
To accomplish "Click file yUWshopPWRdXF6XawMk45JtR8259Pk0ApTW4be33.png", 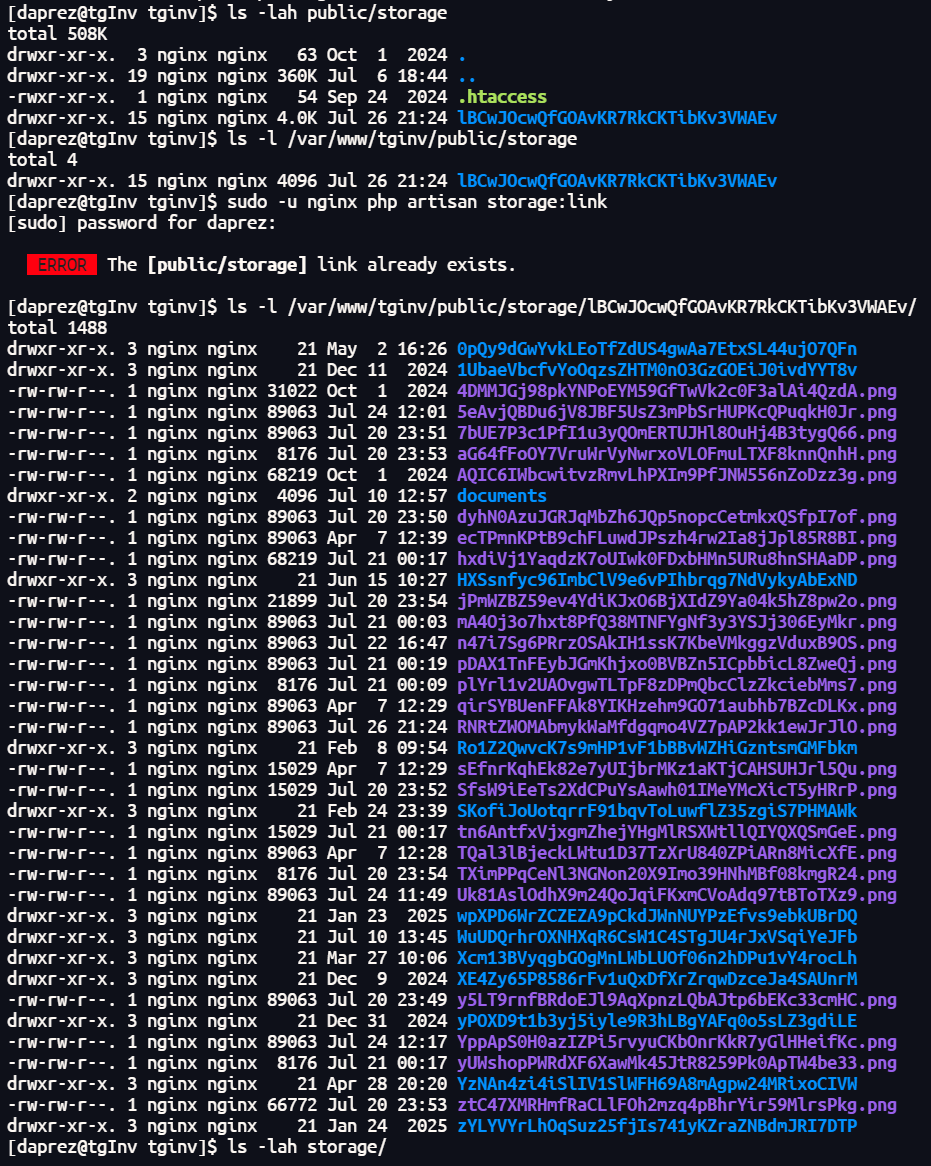I will 677,1063.
